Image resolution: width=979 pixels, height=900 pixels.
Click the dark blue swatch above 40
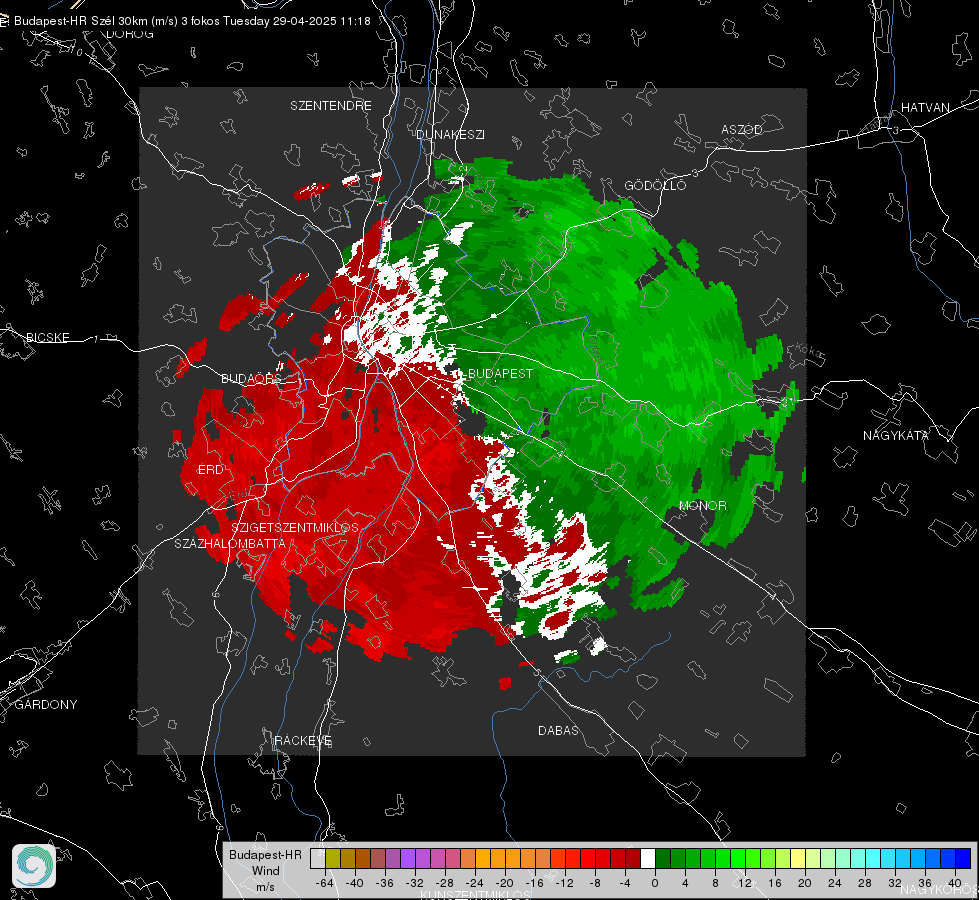(x=963, y=858)
